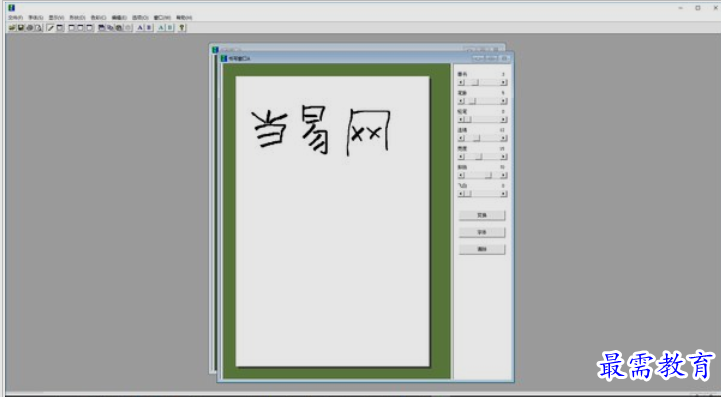Image resolution: width=721 pixels, height=397 pixels.
Task: Click the 飞白 slider track
Action: click(x=482, y=194)
